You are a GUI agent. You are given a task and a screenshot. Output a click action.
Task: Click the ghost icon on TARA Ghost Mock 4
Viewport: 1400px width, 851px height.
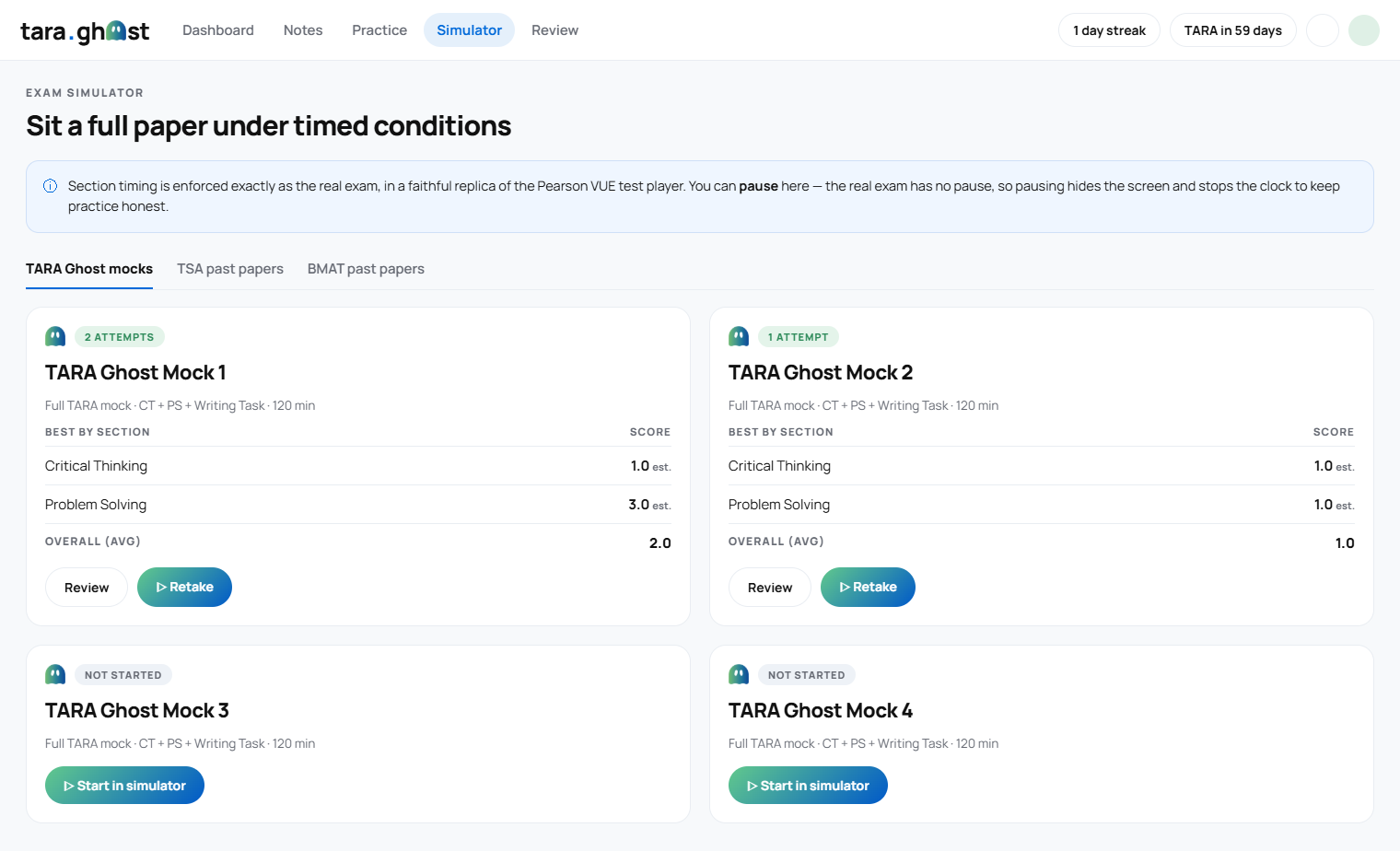(x=739, y=674)
